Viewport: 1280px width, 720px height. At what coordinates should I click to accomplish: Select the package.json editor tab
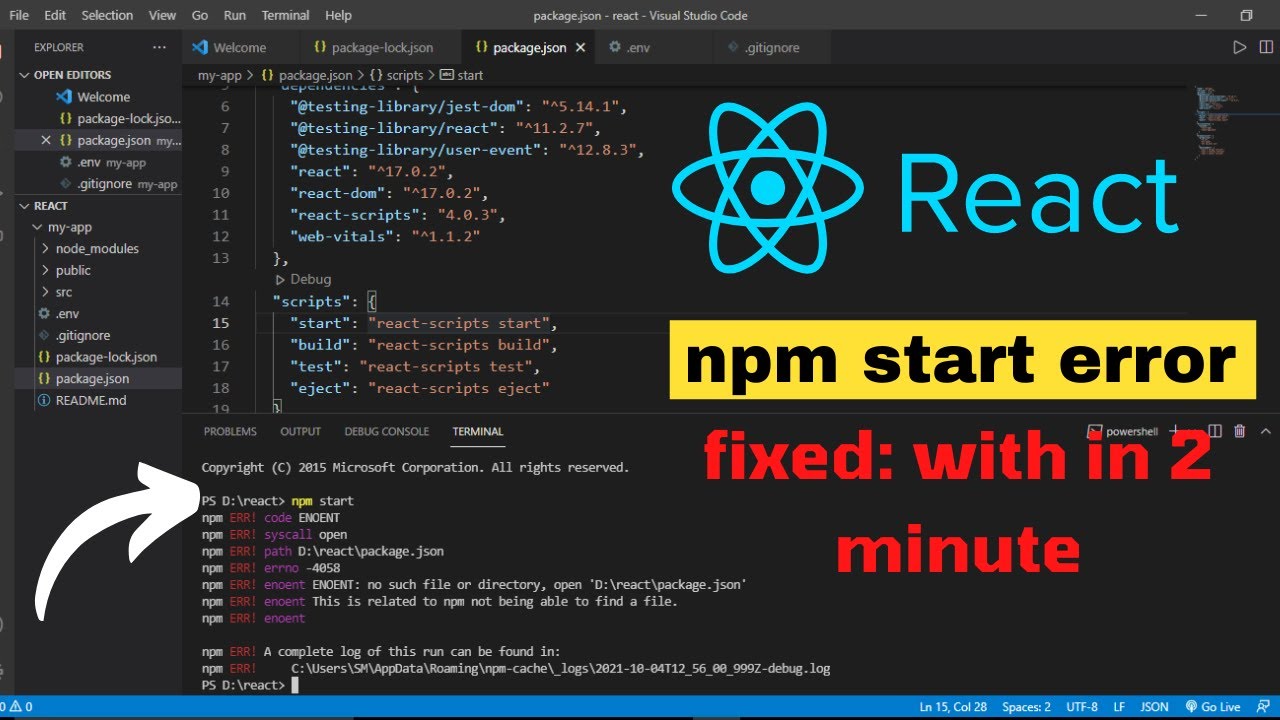point(529,47)
